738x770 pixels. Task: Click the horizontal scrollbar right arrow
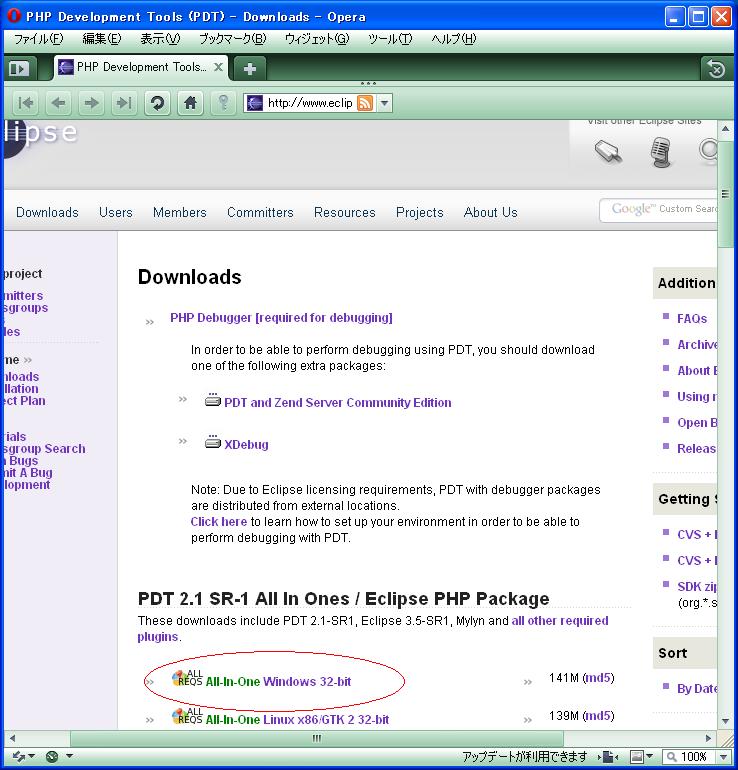point(708,738)
